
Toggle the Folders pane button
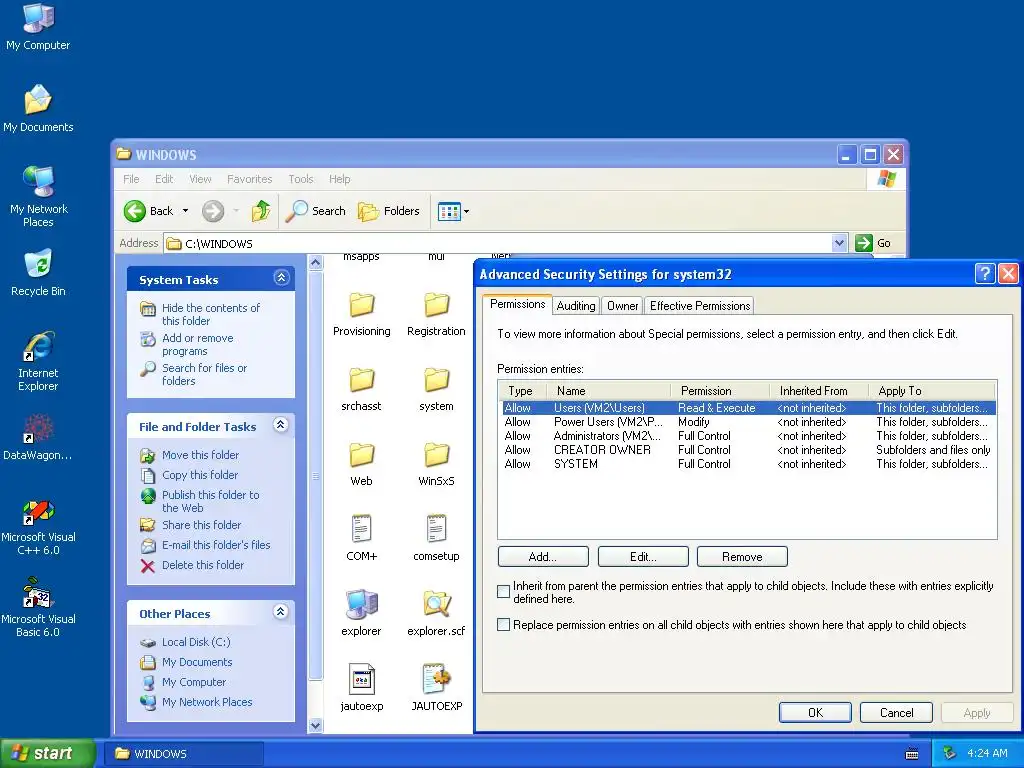[x=389, y=211]
